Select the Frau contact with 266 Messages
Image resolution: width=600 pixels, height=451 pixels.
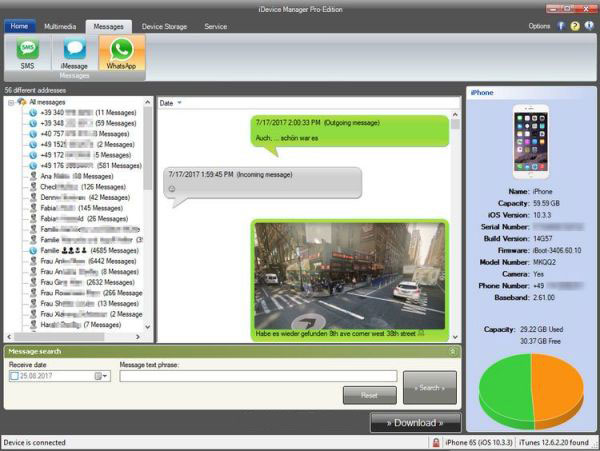91,293
